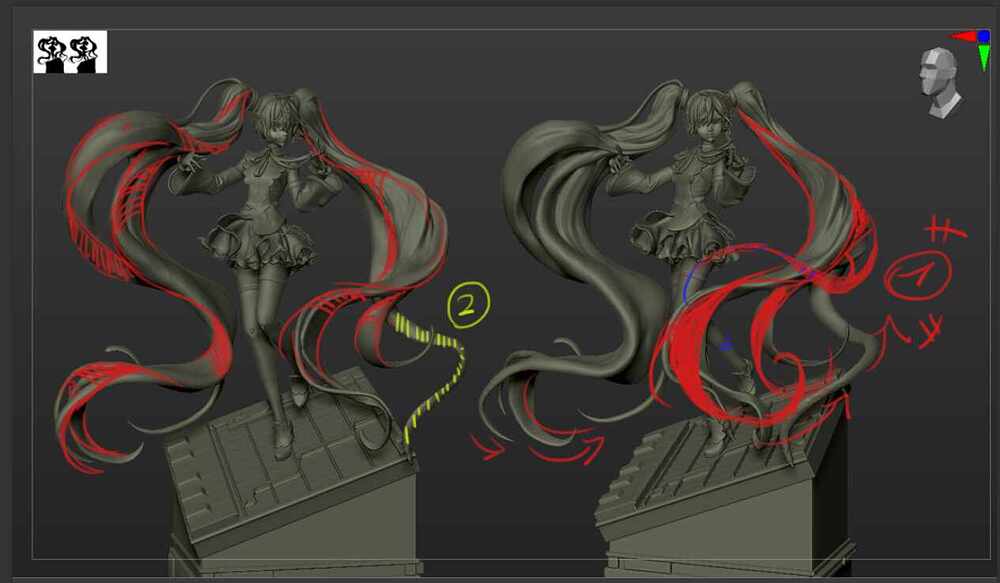The width and height of the screenshot is (1000, 583).
Task: Click the green Y-axis cone of axis gizmo
Action: pyautogui.click(x=985, y=57)
